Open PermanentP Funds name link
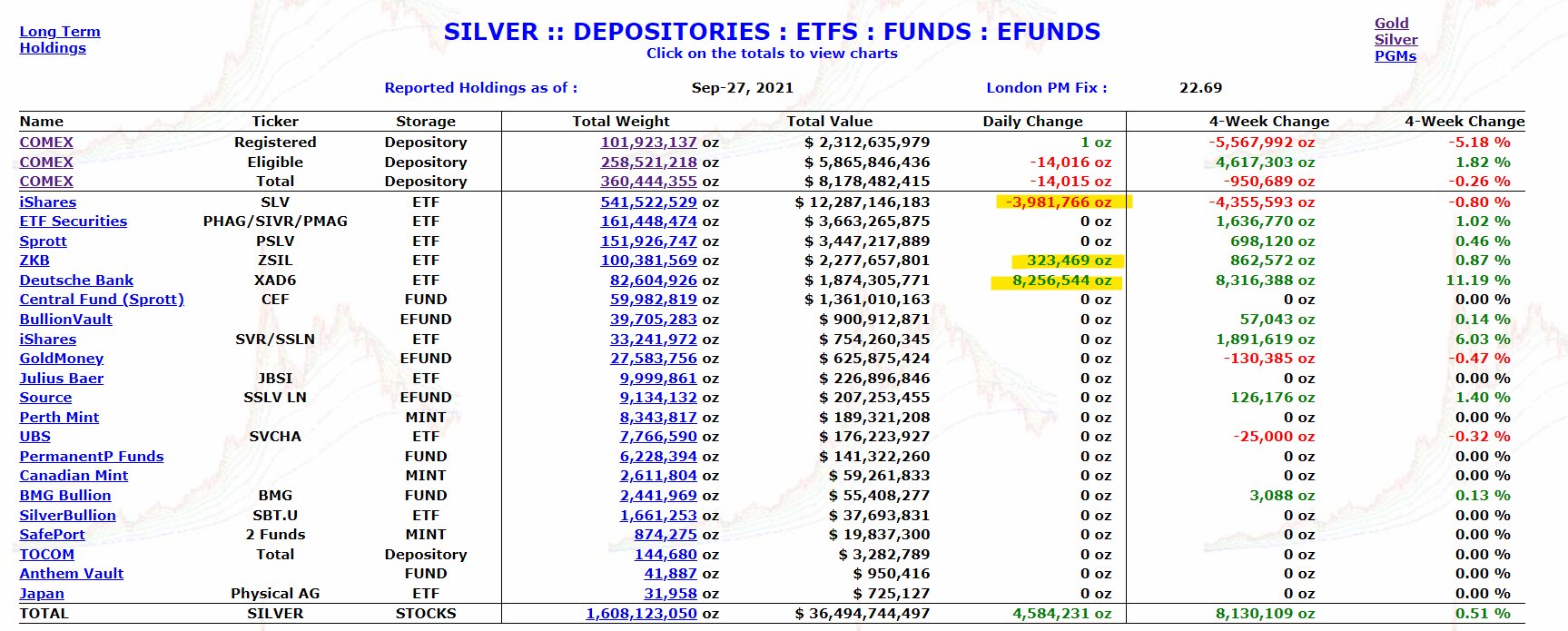The width and height of the screenshot is (1568, 631). point(92,457)
